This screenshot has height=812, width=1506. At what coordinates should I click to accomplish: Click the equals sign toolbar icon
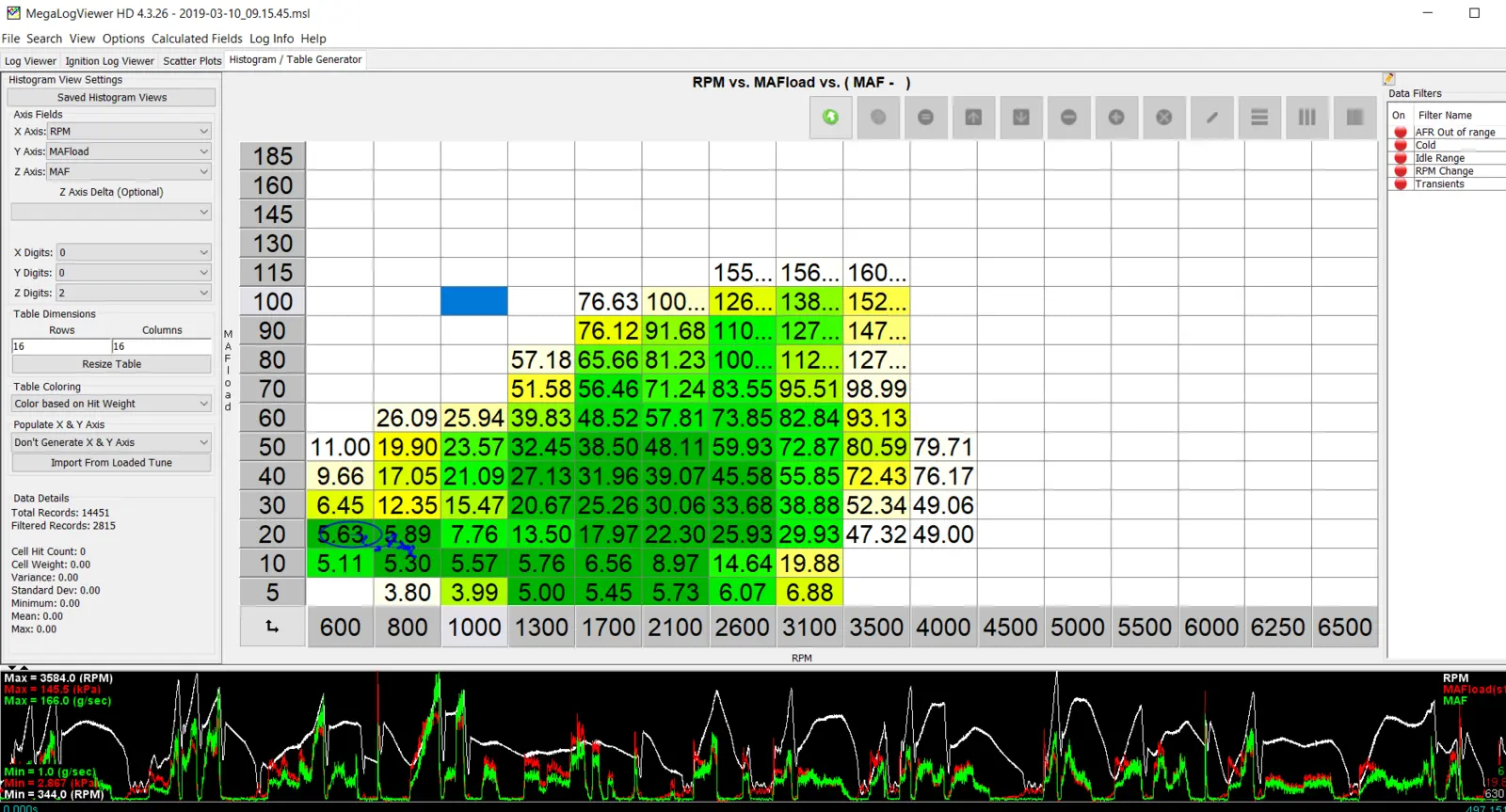point(925,117)
